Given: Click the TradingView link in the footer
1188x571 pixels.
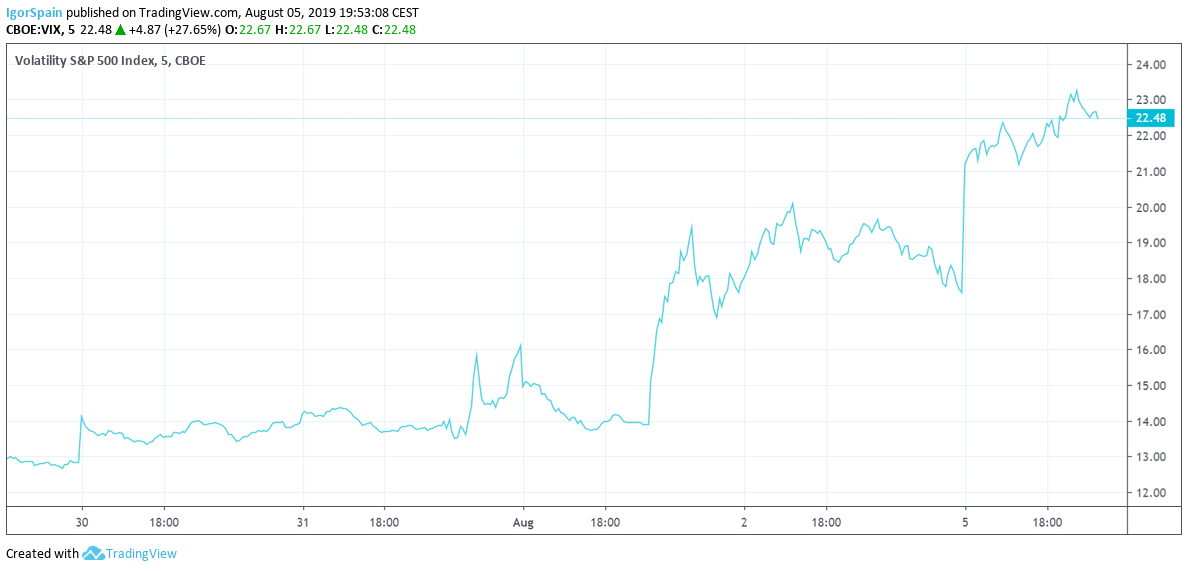Looking at the screenshot, I should 140,553.
